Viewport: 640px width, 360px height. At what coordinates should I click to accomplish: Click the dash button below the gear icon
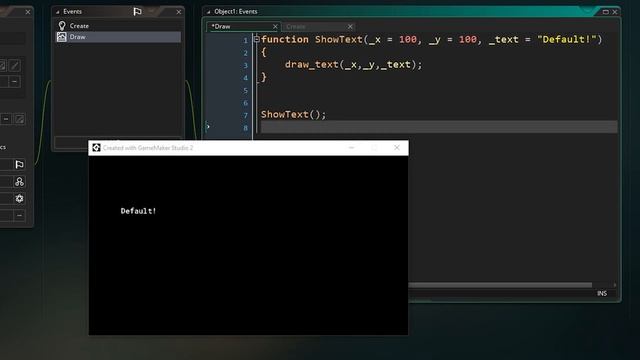19,215
